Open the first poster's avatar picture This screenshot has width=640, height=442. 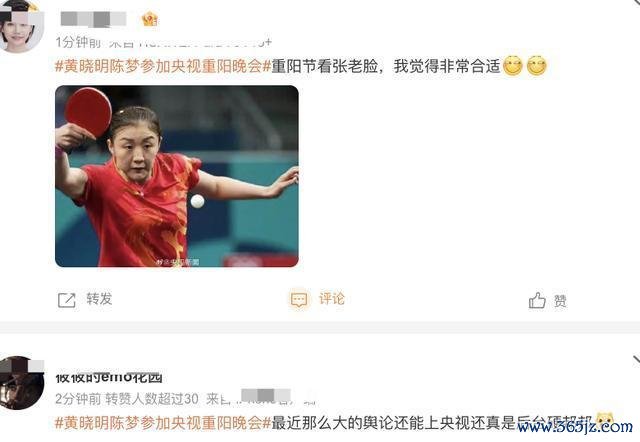click(22, 27)
